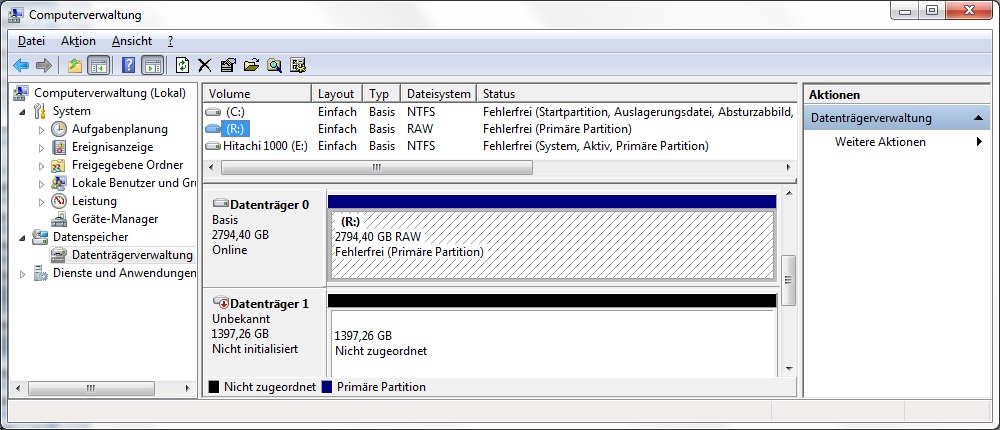Image resolution: width=1000 pixels, height=430 pixels.
Task: Collapse the Datenspeicher node
Action: click(24, 237)
